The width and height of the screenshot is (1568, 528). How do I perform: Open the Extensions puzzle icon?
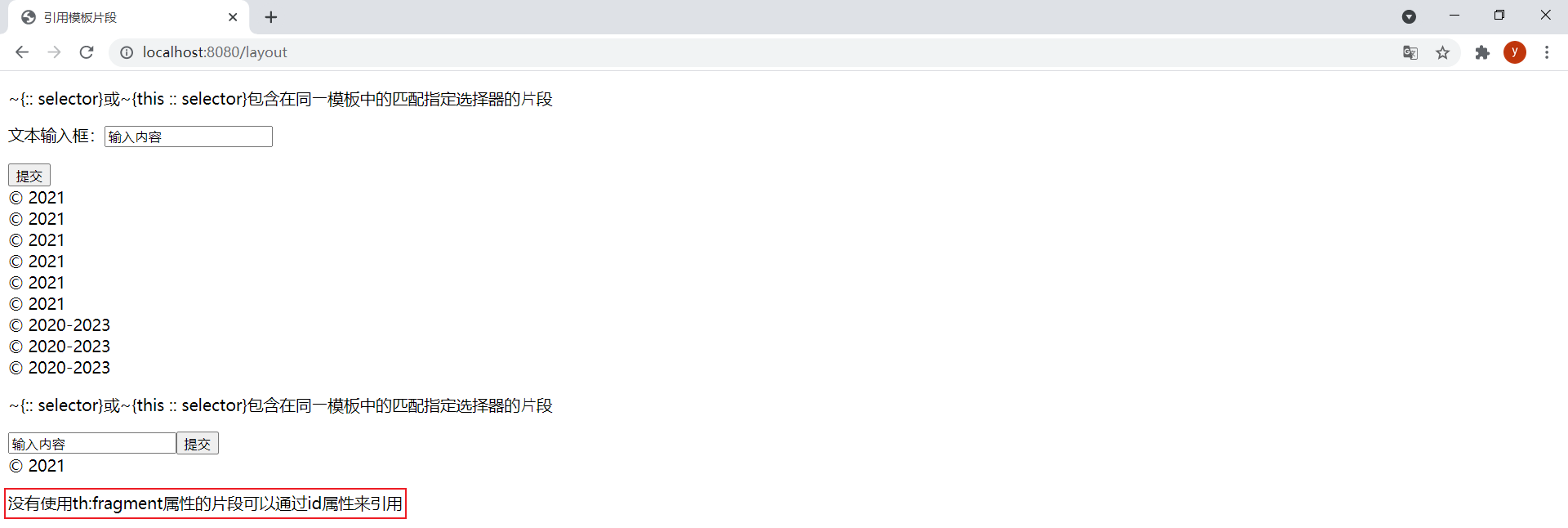1482,52
